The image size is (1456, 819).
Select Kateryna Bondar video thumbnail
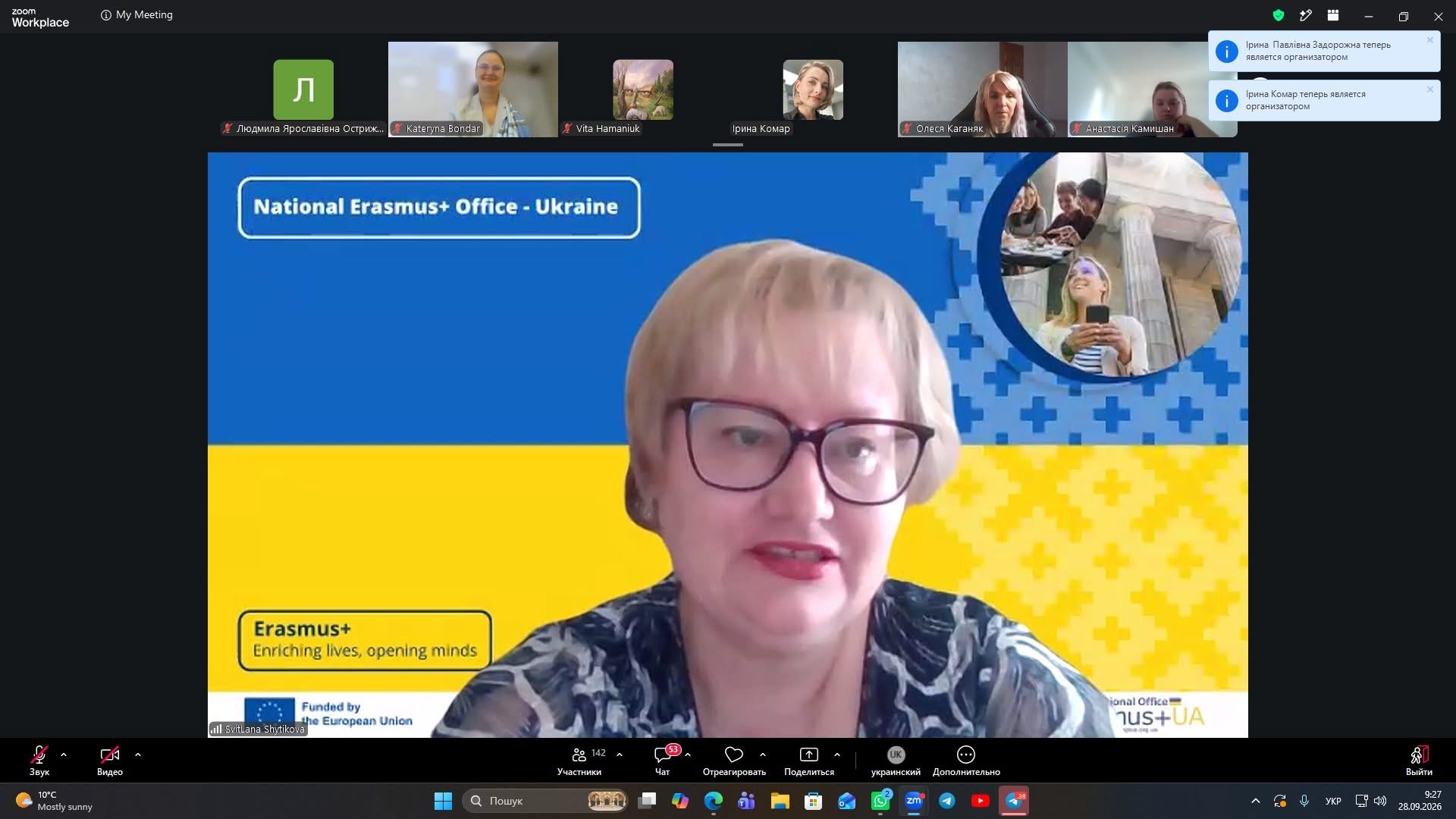[x=473, y=89]
